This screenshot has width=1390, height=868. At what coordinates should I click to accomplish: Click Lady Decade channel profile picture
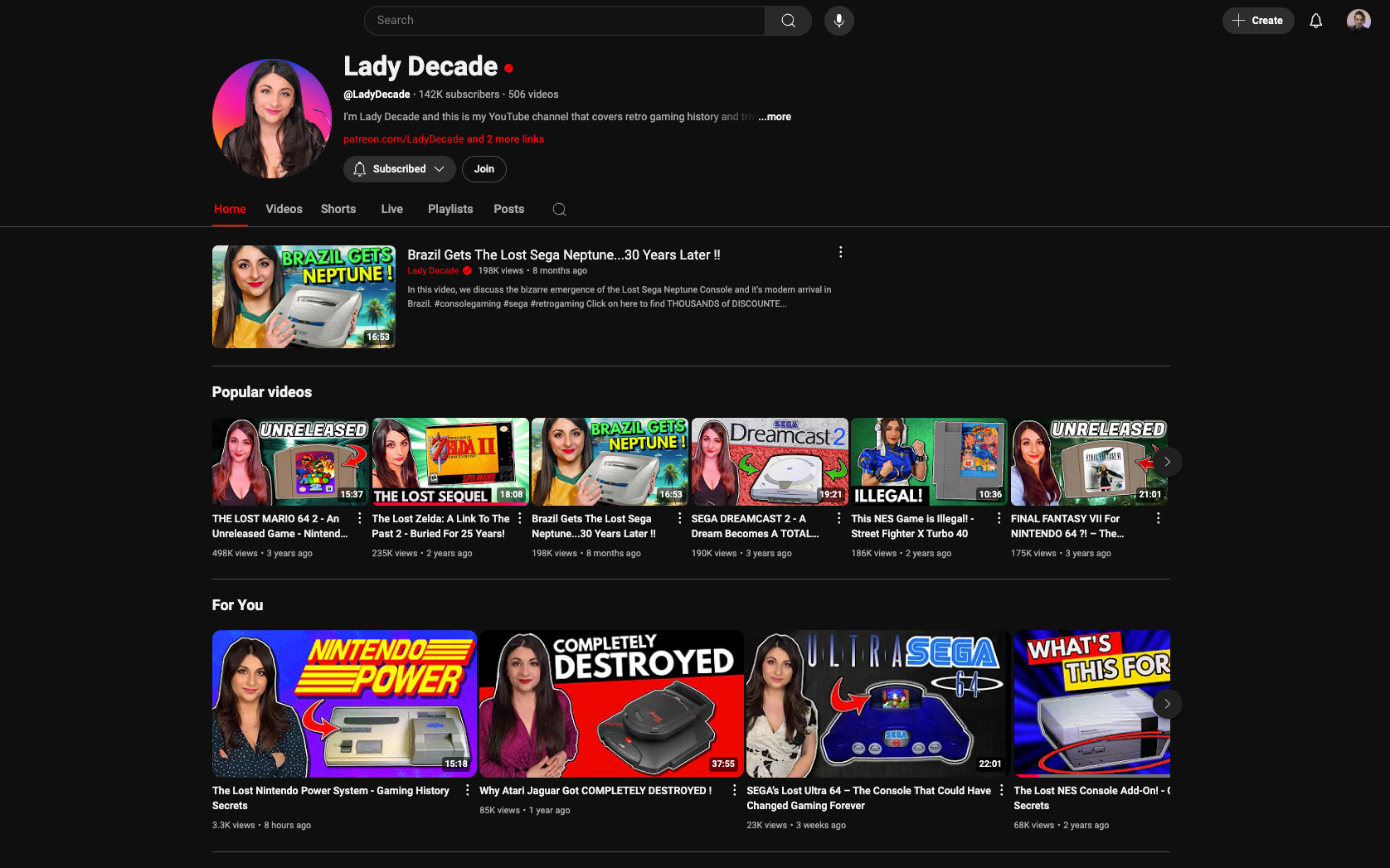pyautogui.click(x=272, y=119)
